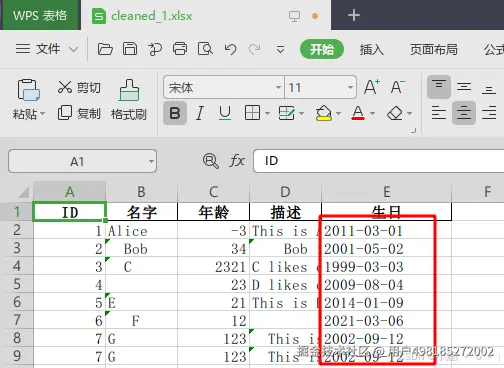Image resolution: width=504 pixels, height=368 pixels.
Task: Expand the borders dropdown arrow
Action: pos(267,113)
